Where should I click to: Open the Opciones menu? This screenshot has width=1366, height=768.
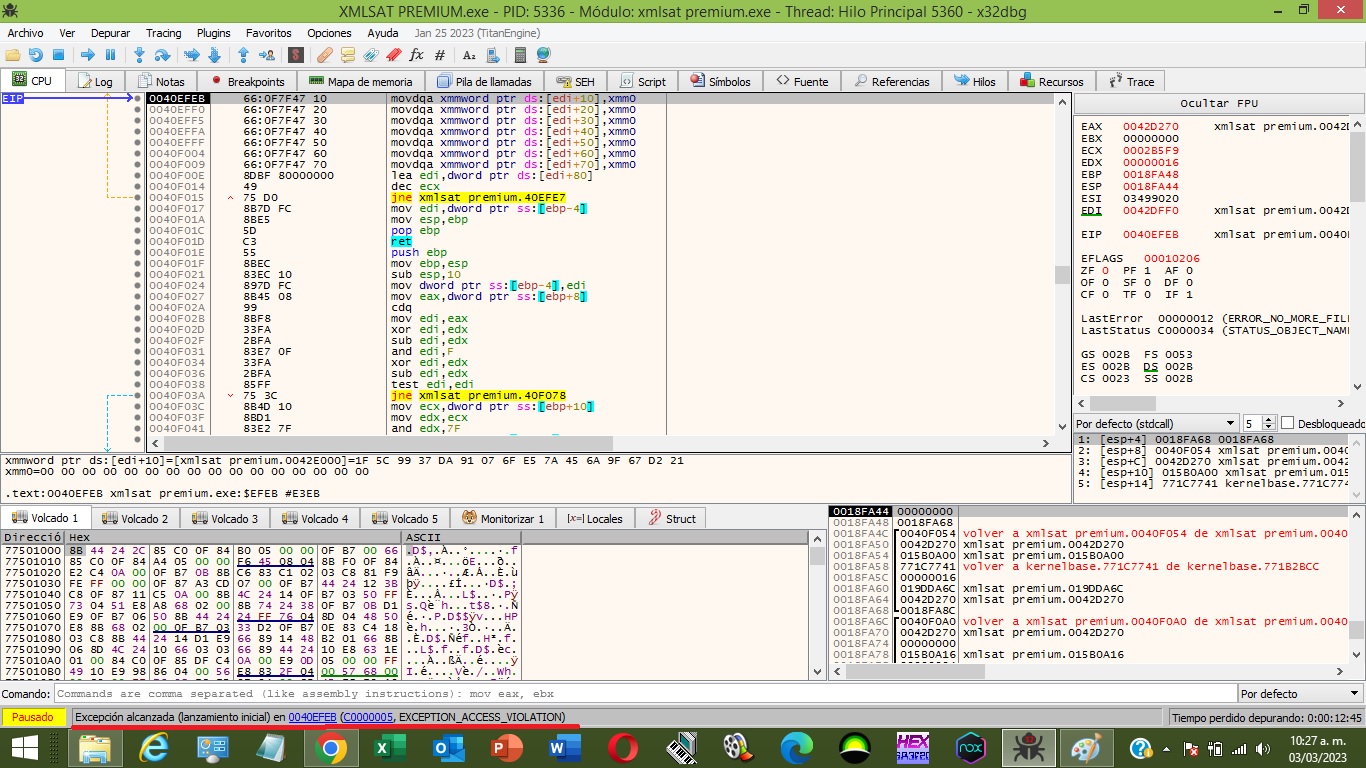[x=329, y=33]
